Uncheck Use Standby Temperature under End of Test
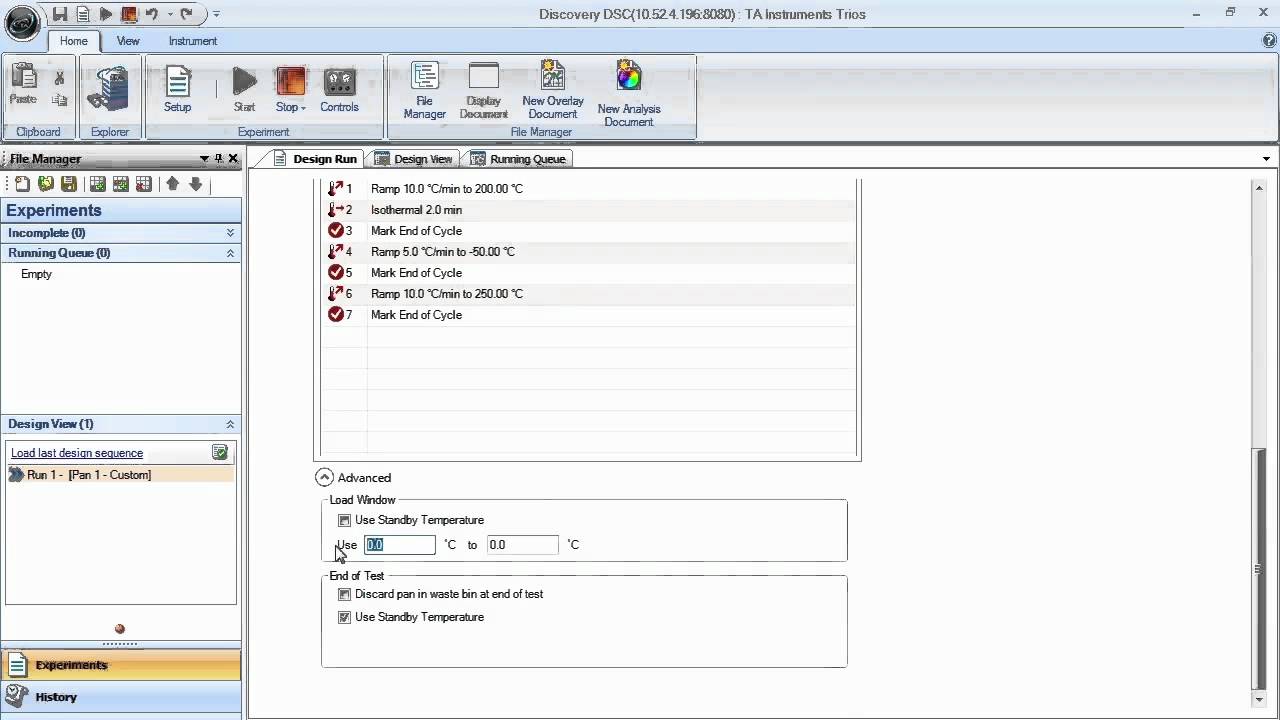This screenshot has height=720, width=1280. pyautogui.click(x=345, y=617)
